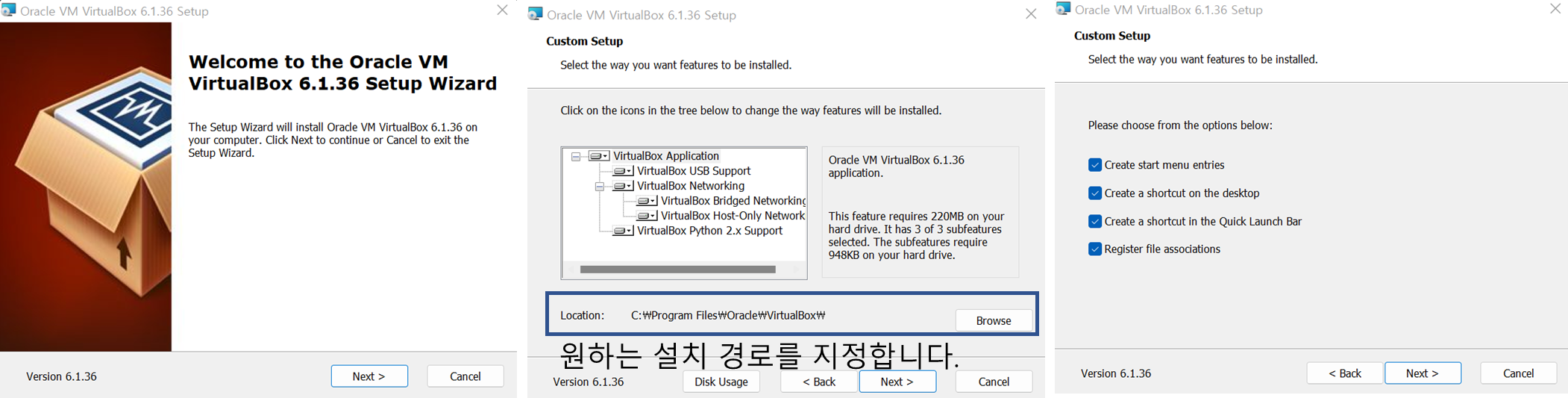The height and width of the screenshot is (398, 1568).
Task: Open the VirtualBox Python 2.x Support drive dropdown
Action: (x=623, y=231)
